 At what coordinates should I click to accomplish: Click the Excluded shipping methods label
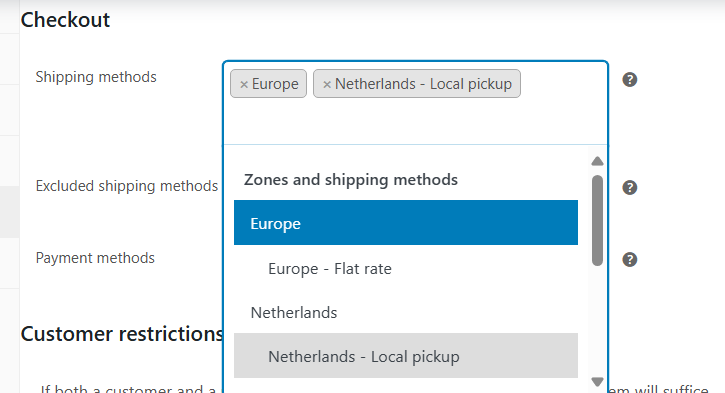coord(127,186)
